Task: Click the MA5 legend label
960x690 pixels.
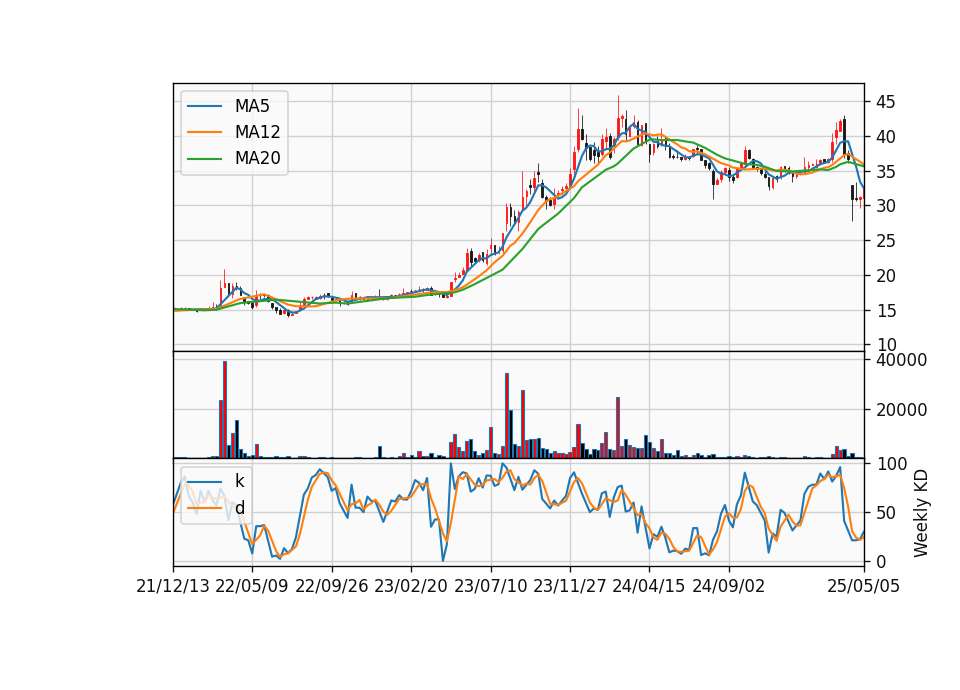Action: point(252,106)
